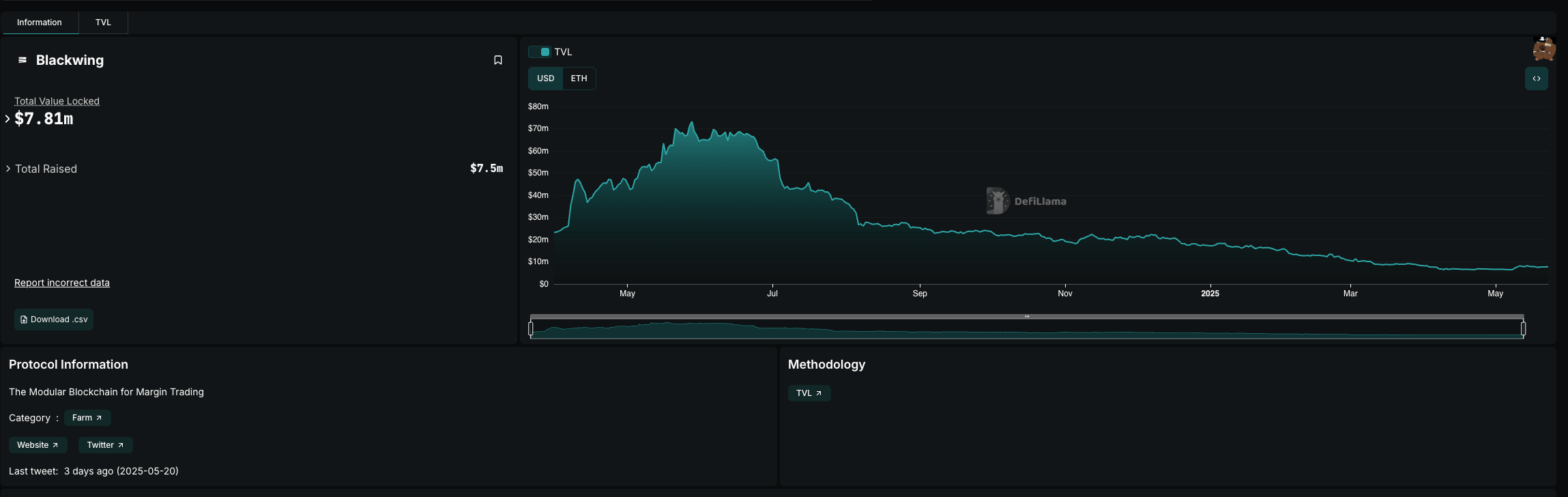1568x497 pixels.
Task: Click the 2025 axis label
Action: tap(1210, 294)
